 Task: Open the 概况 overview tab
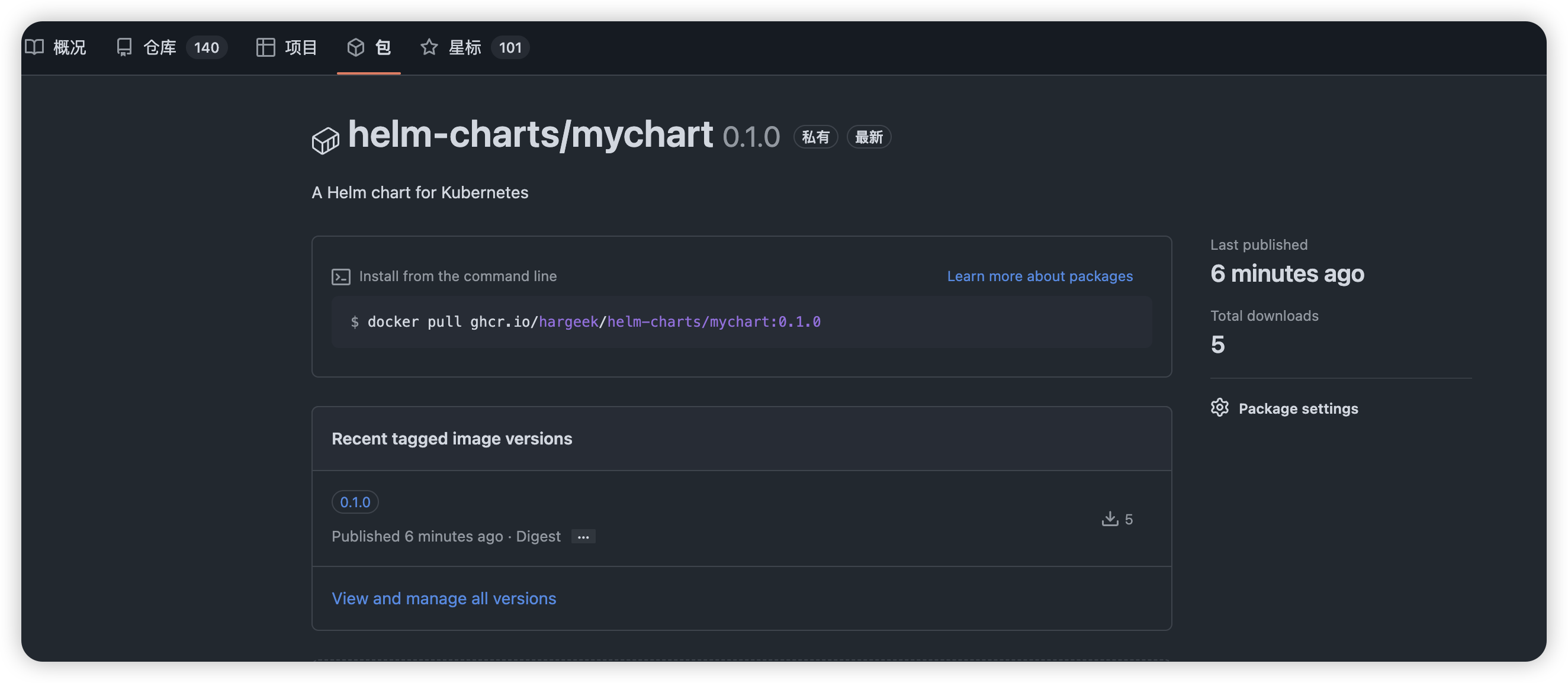tap(69, 47)
